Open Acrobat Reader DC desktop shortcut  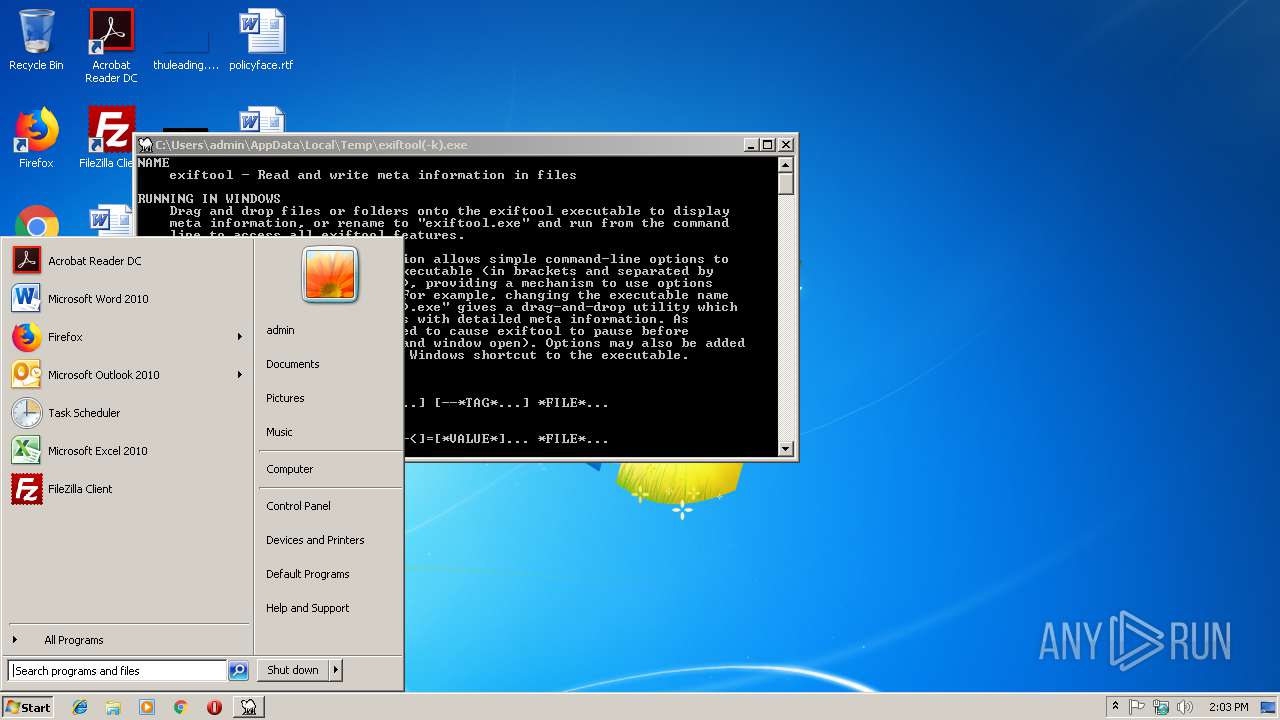coord(111,46)
